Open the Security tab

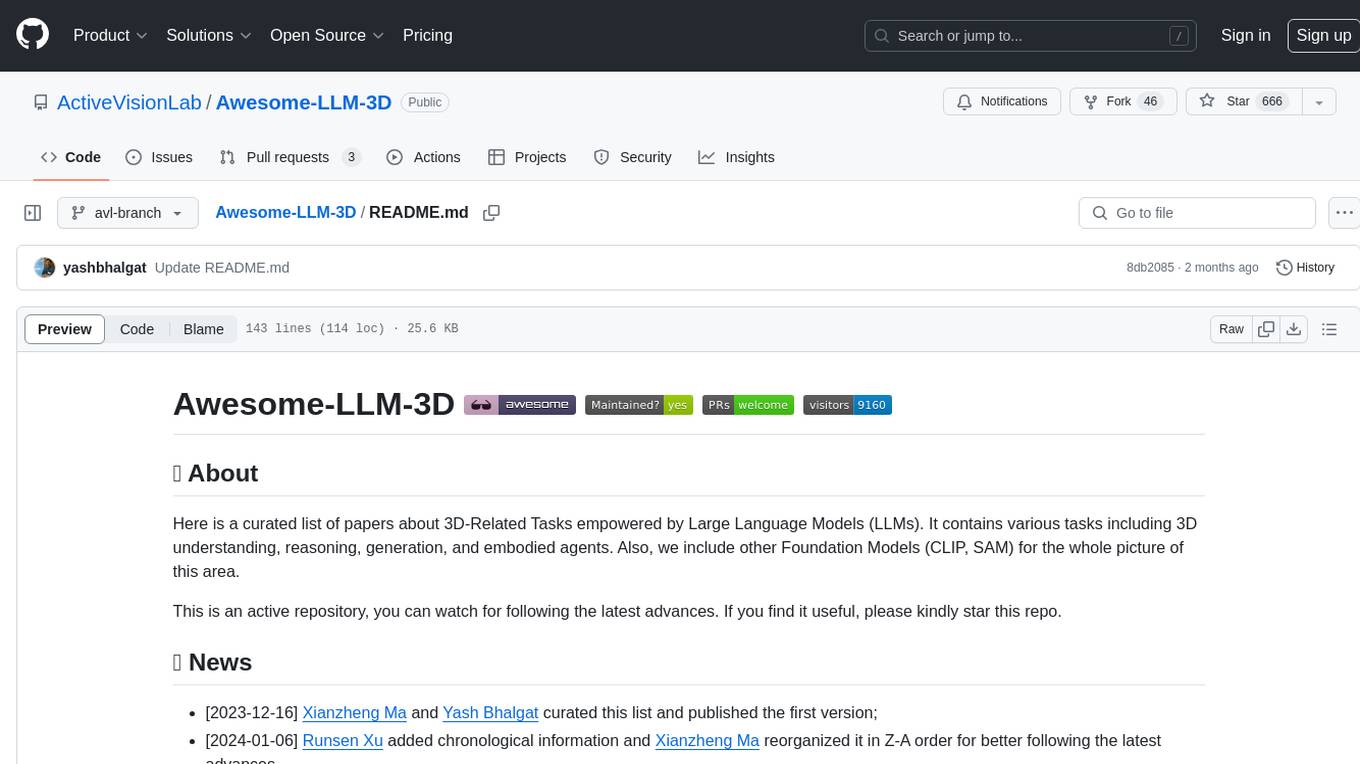pos(632,157)
